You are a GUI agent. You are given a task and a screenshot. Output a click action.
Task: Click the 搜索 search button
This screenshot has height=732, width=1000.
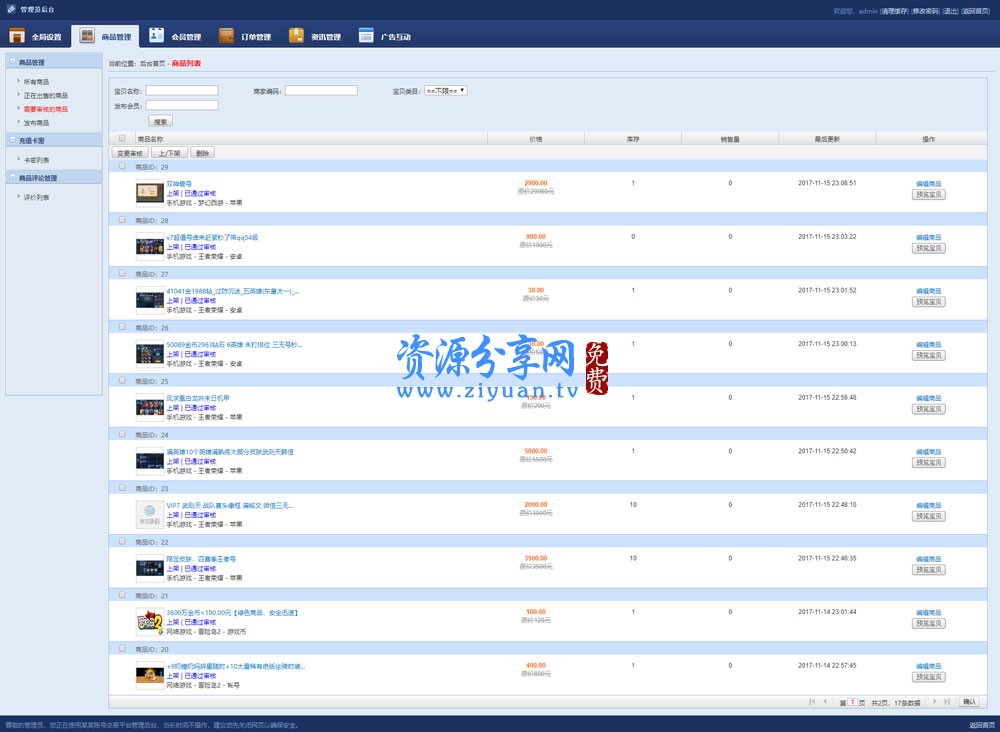tap(161, 121)
